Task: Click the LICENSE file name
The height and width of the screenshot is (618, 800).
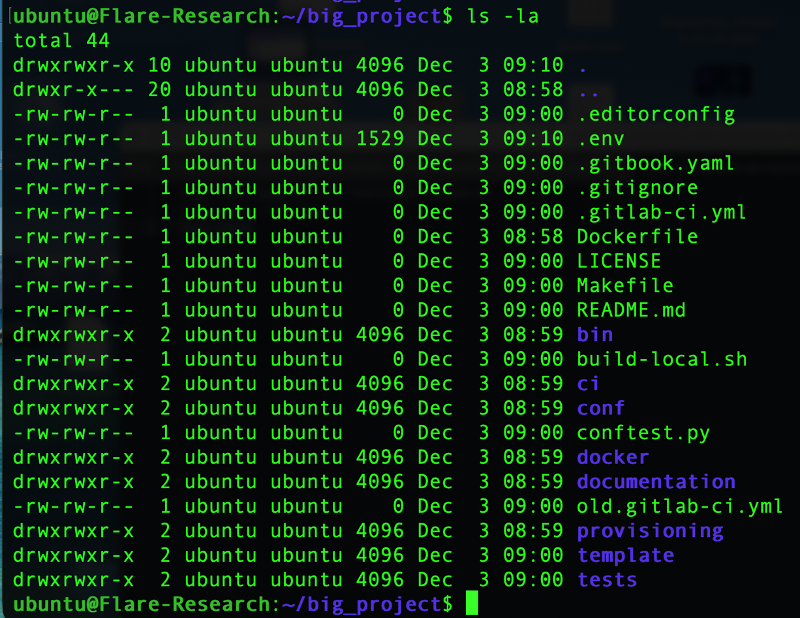Action: point(619,261)
